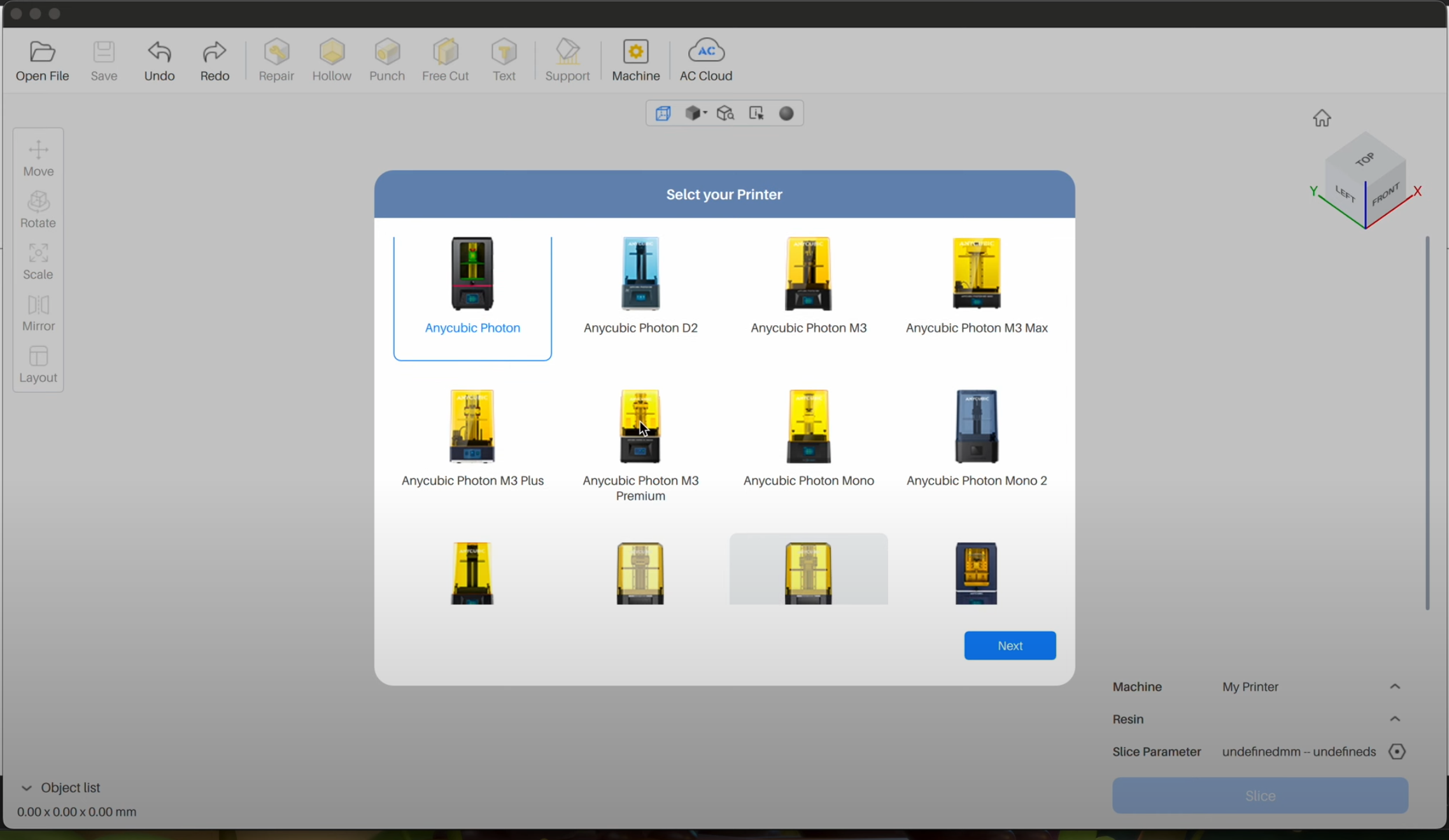The image size is (1449, 840).
Task: Click the sphere shading mode icon
Action: 786,114
